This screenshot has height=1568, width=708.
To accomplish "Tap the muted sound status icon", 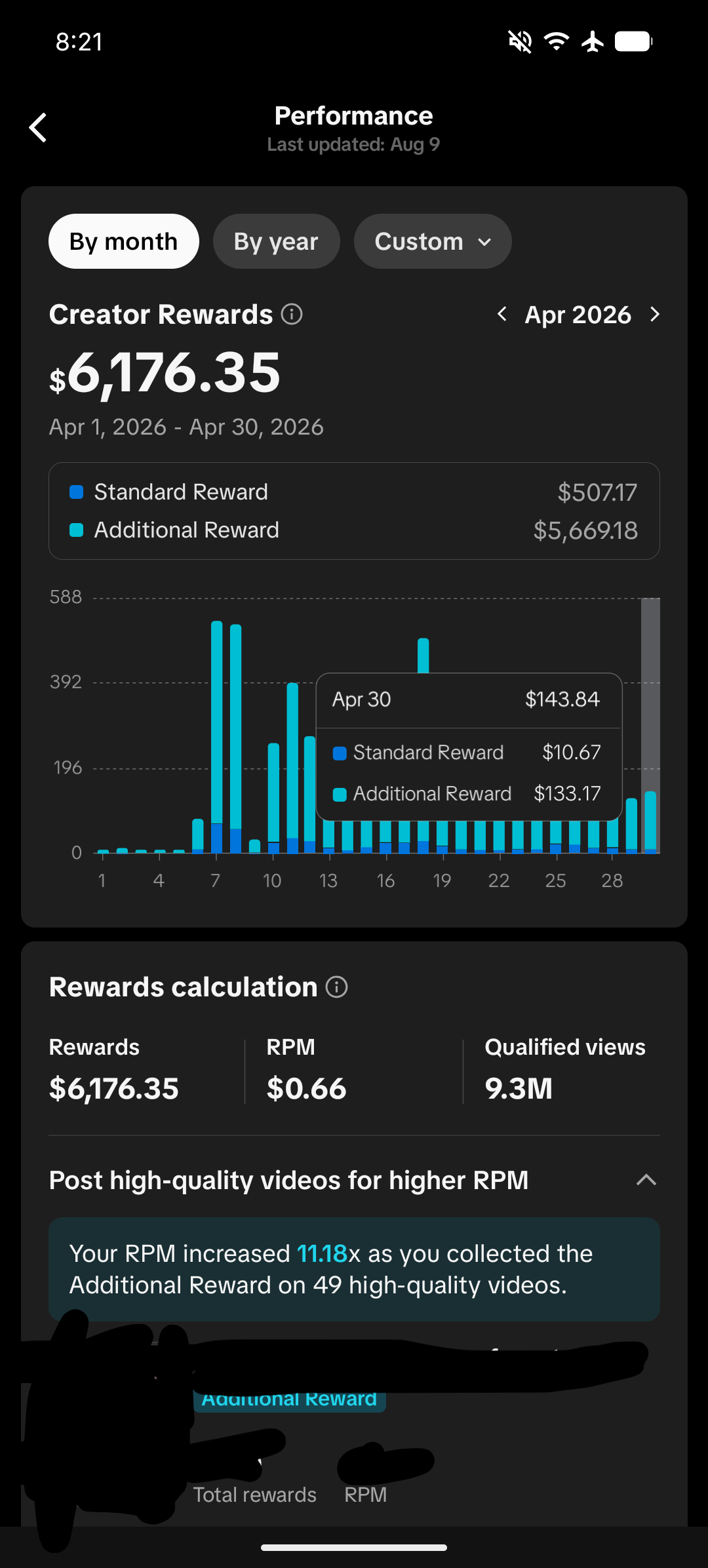I will [521, 42].
